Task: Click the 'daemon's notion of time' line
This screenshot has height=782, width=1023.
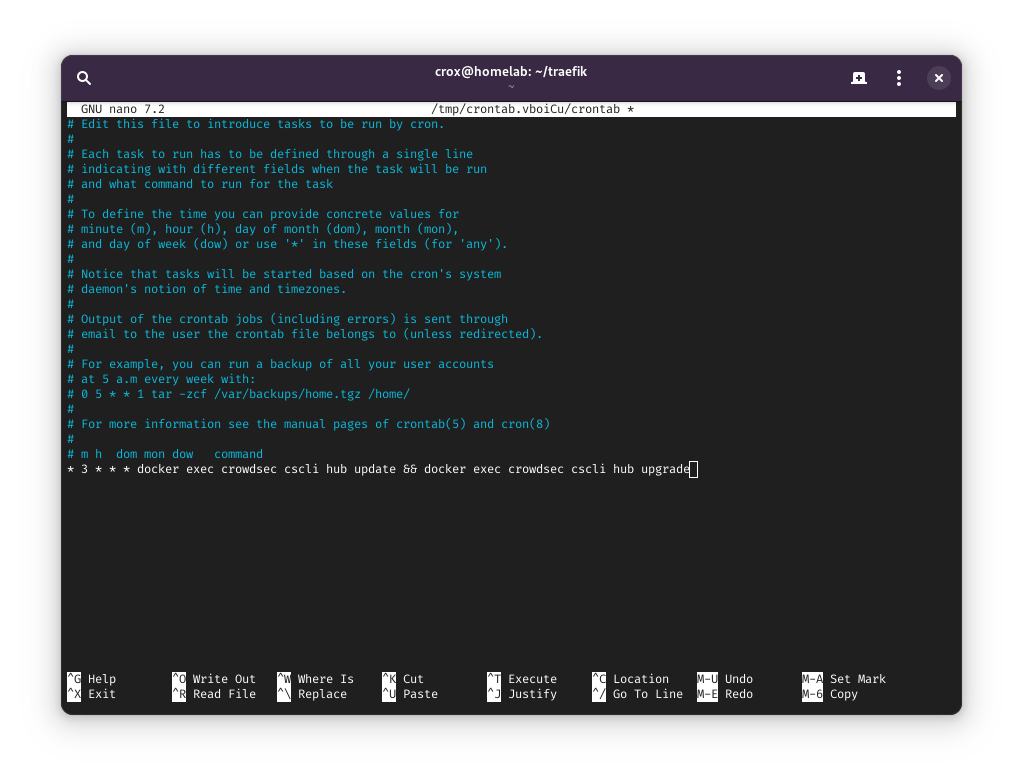Action: click(x=207, y=289)
